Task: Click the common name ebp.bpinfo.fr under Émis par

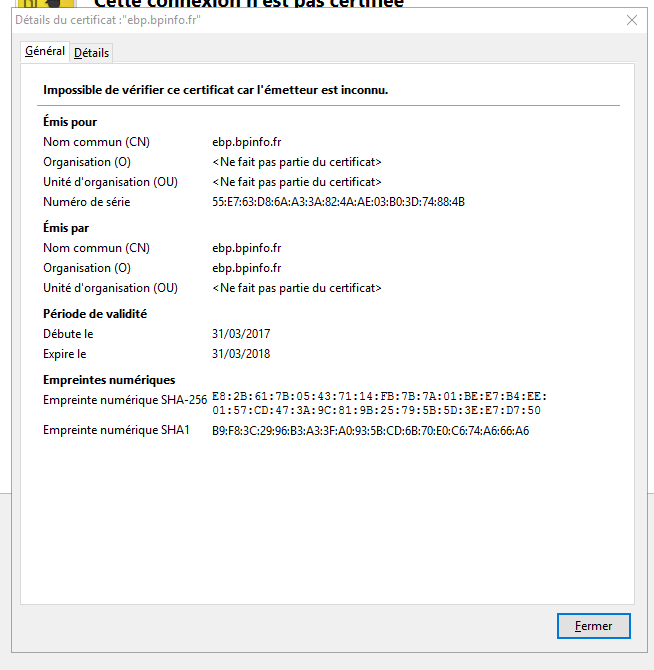Action: pyautogui.click(x=246, y=248)
